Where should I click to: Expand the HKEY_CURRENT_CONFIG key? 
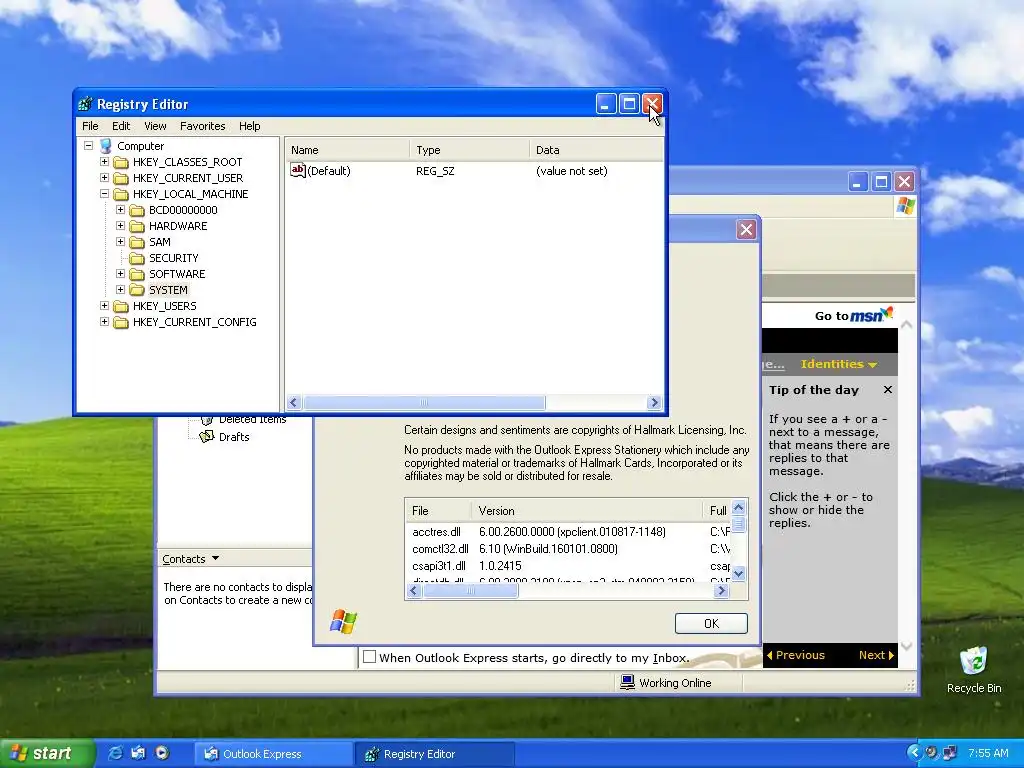coord(104,321)
